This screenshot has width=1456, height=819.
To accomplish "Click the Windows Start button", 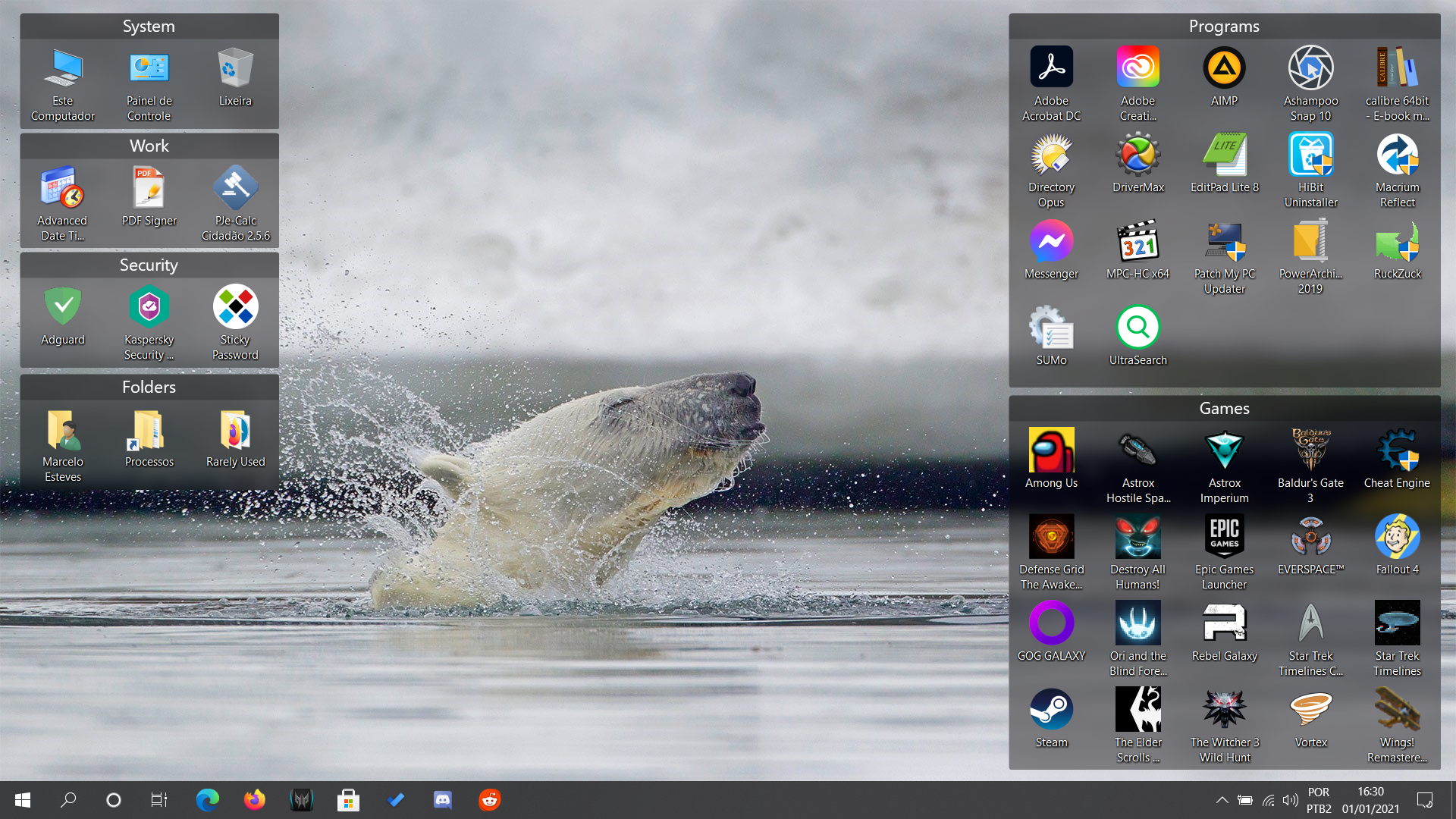I will coord(23,800).
